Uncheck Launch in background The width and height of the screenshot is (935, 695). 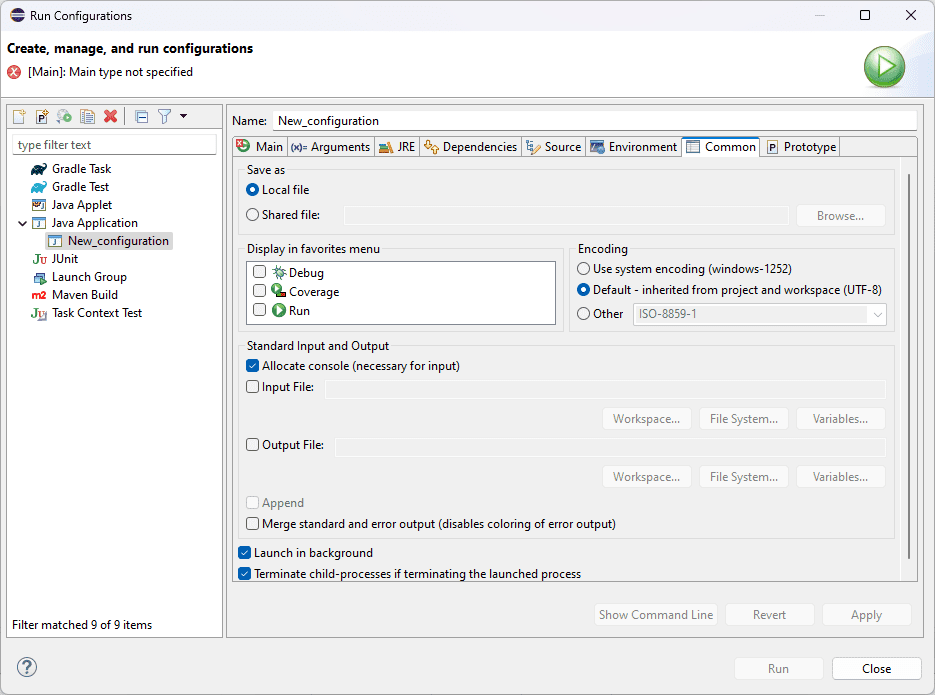coord(244,553)
